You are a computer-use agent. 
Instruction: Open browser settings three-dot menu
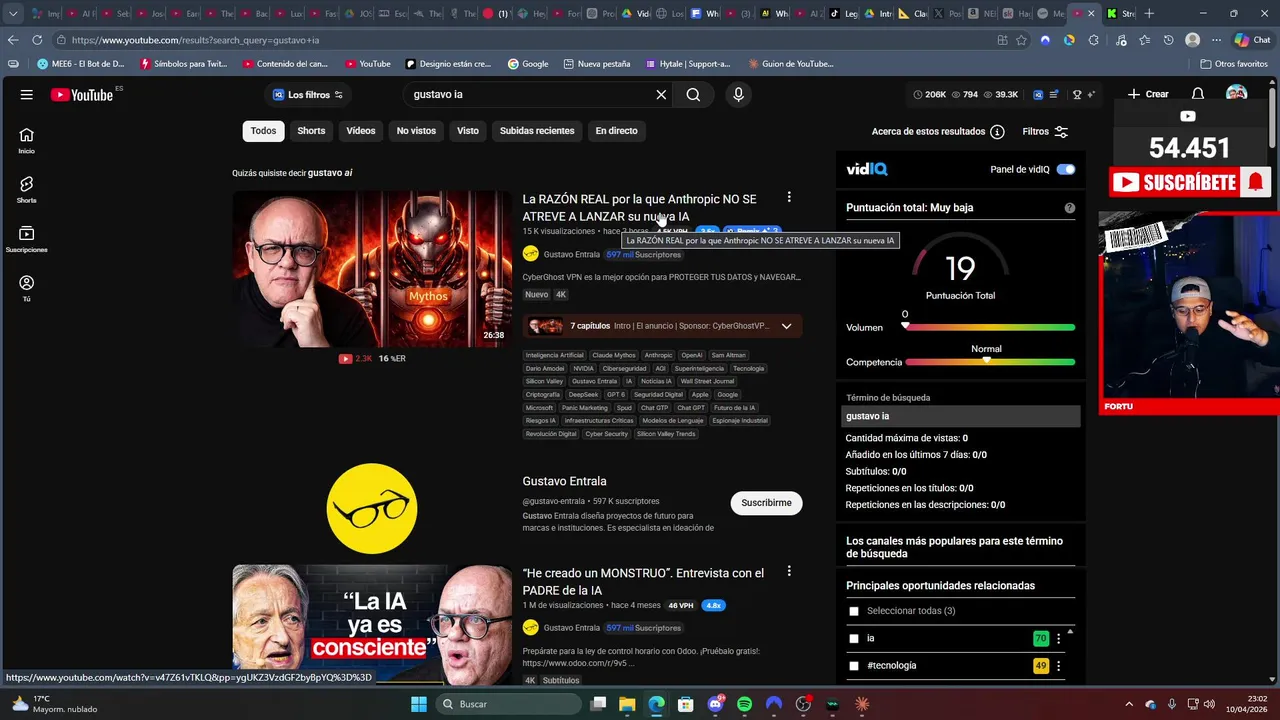pos(1217,40)
